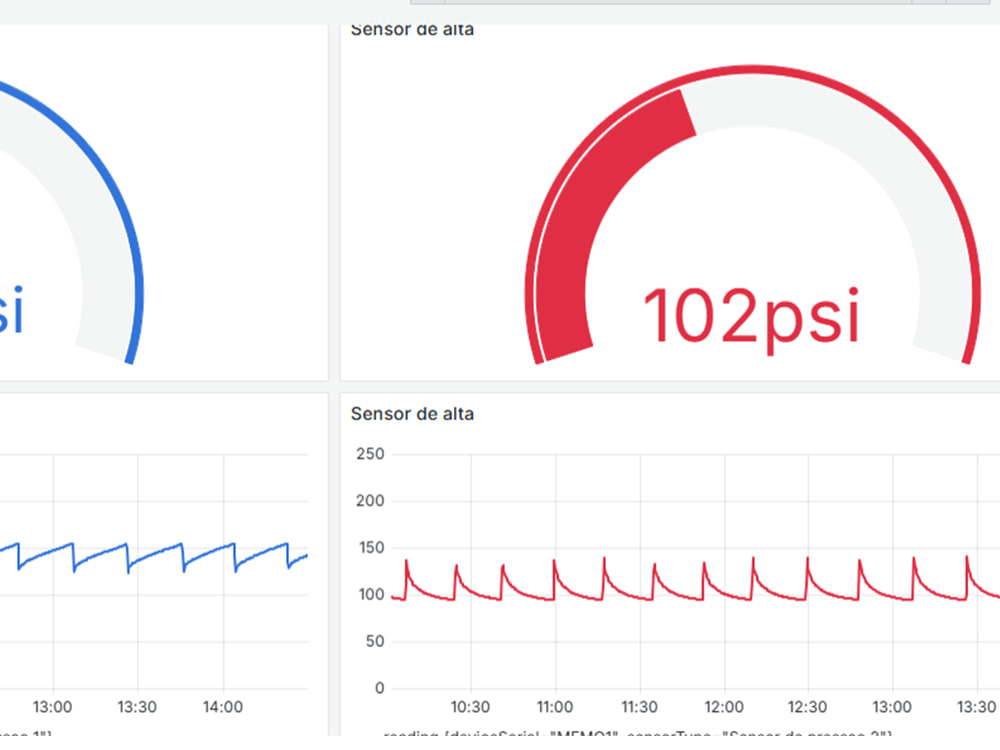Select the 50 y-axis label
The height and width of the screenshot is (750, 1000).
coord(375,641)
